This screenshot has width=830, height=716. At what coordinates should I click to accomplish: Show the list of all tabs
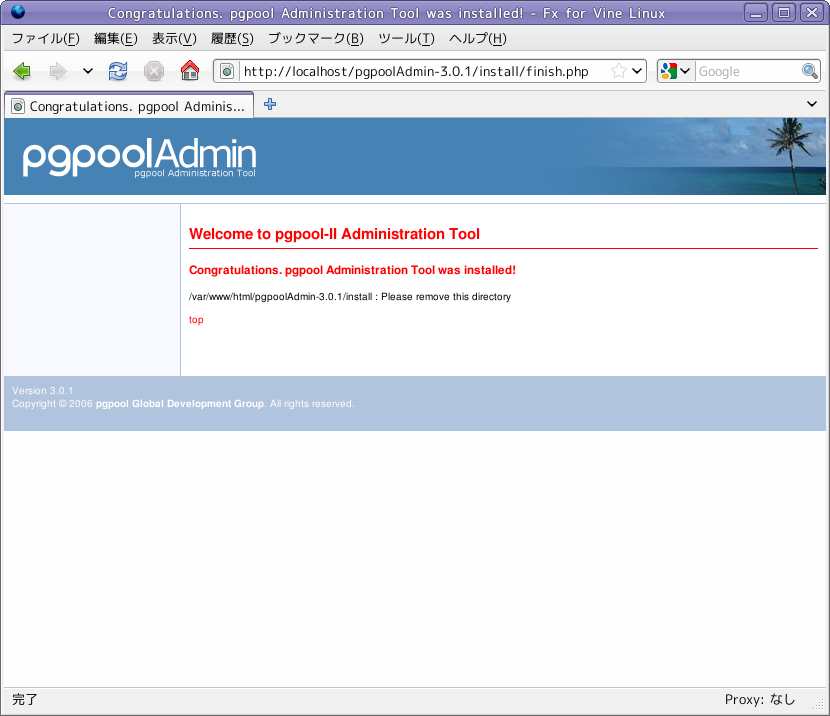(x=812, y=104)
